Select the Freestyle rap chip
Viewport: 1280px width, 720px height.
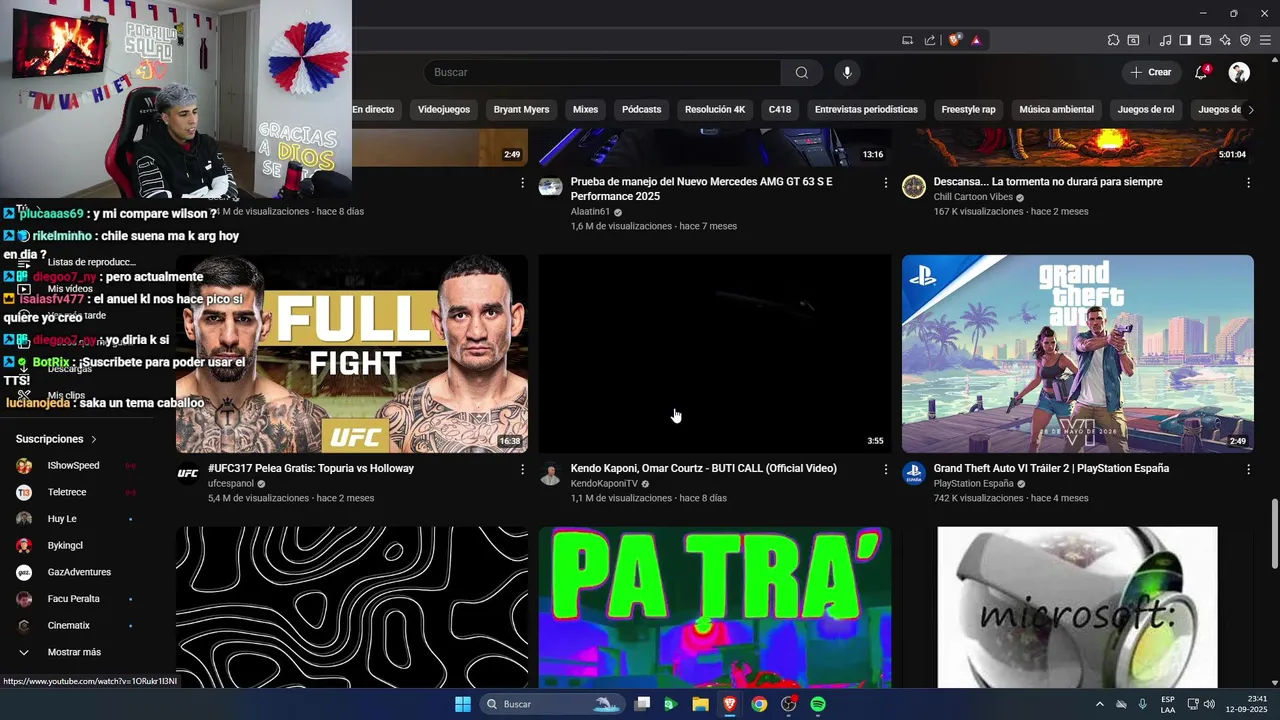point(968,109)
